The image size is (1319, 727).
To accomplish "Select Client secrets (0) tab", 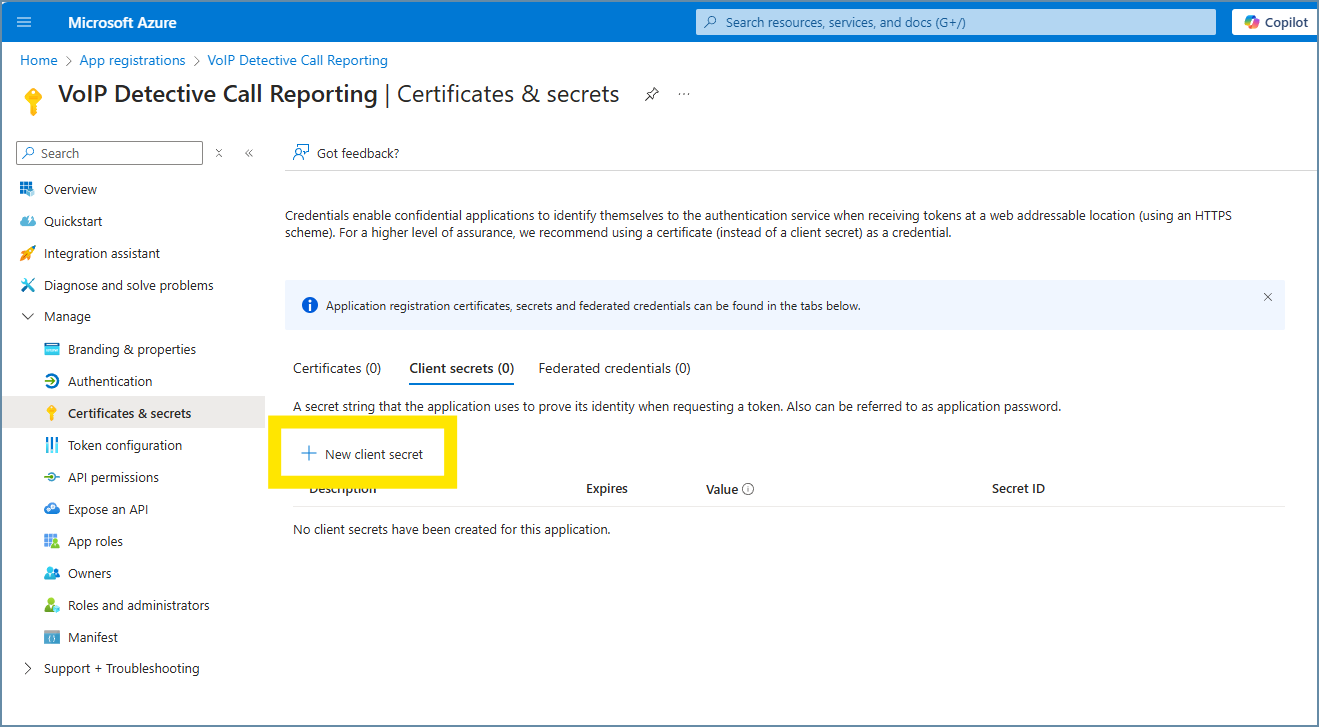I will coord(462,368).
